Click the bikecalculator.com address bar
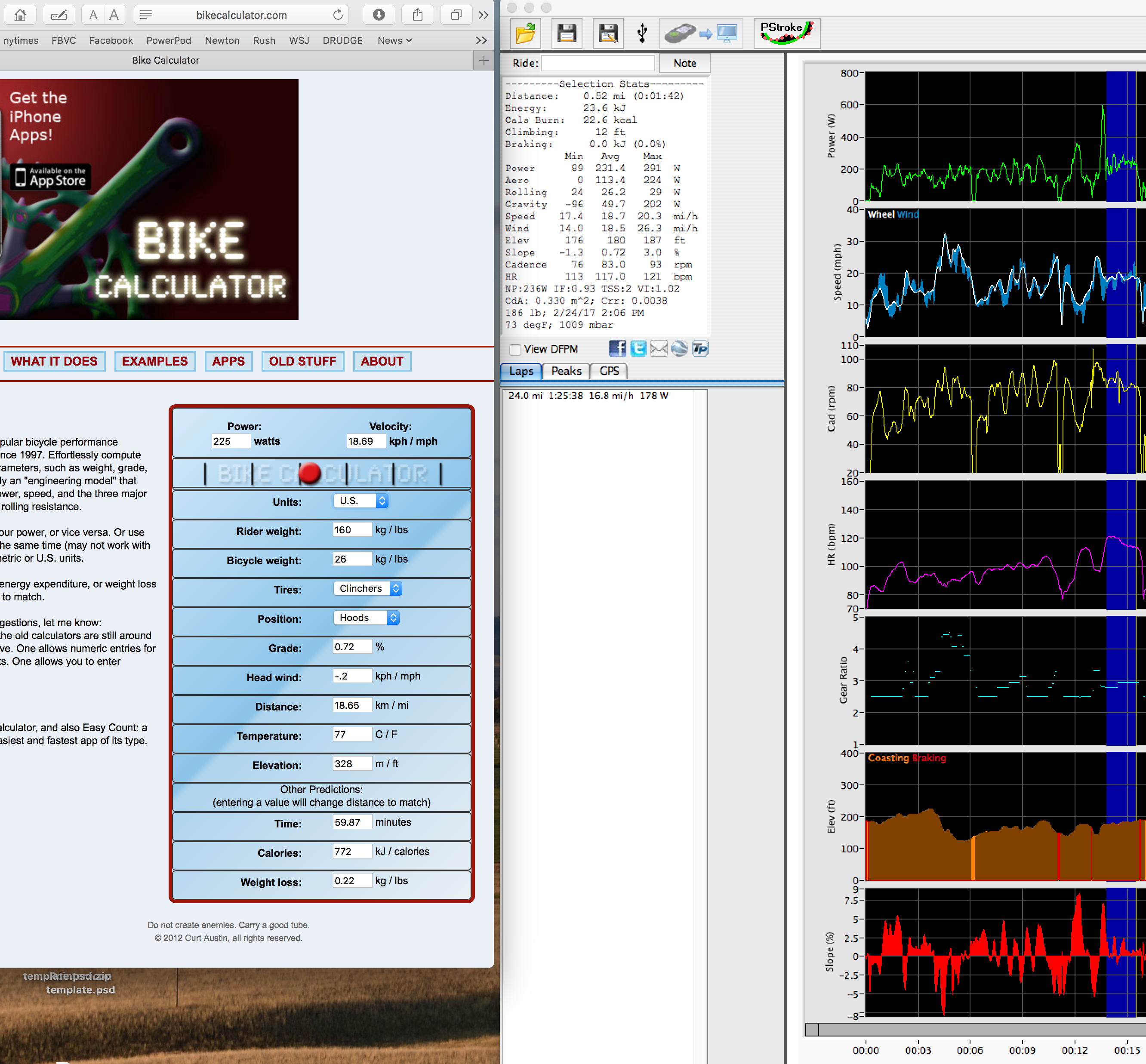The width and height of the screenshot is (1146, 1064). coord(242,15)
